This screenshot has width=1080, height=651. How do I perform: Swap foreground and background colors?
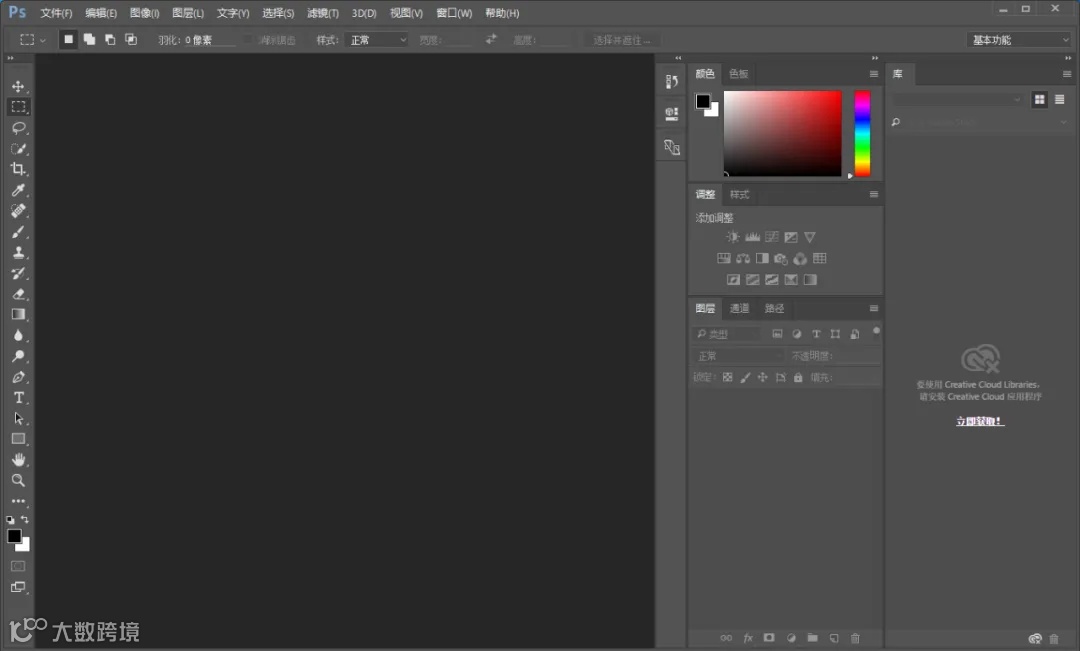(x=25, y=519)
